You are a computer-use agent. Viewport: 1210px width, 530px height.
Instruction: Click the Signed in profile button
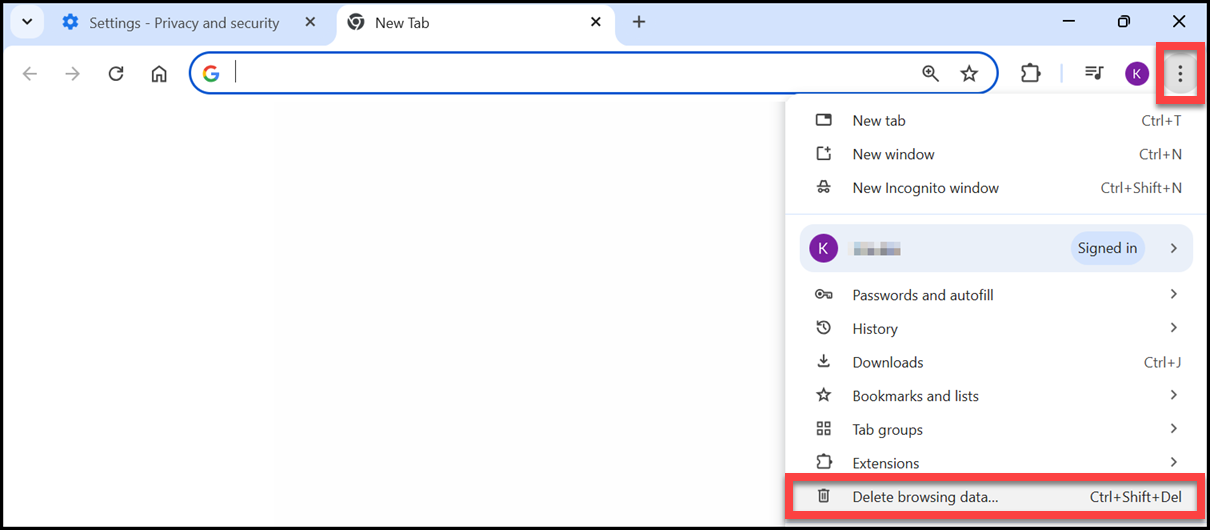pyautogui.click(x=1107, y=249)
